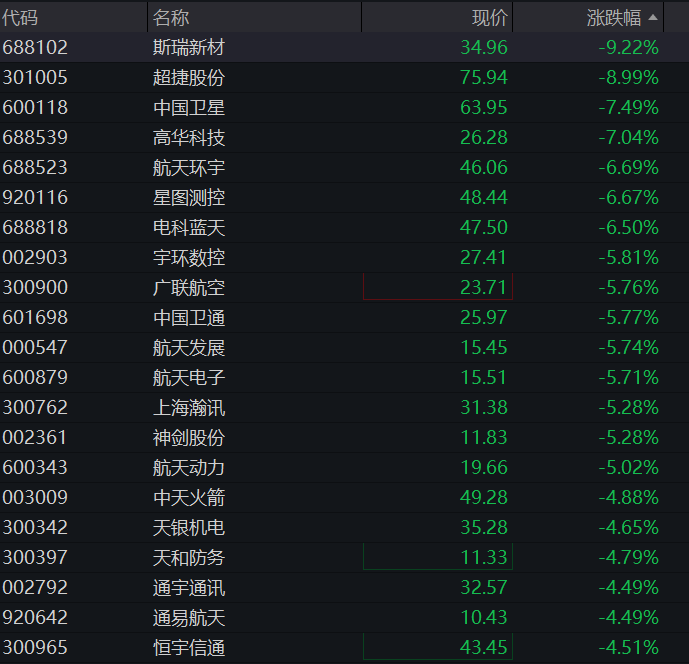Select the 中国卫星 stock name
689x664 pixels.
tap(189, 107)
